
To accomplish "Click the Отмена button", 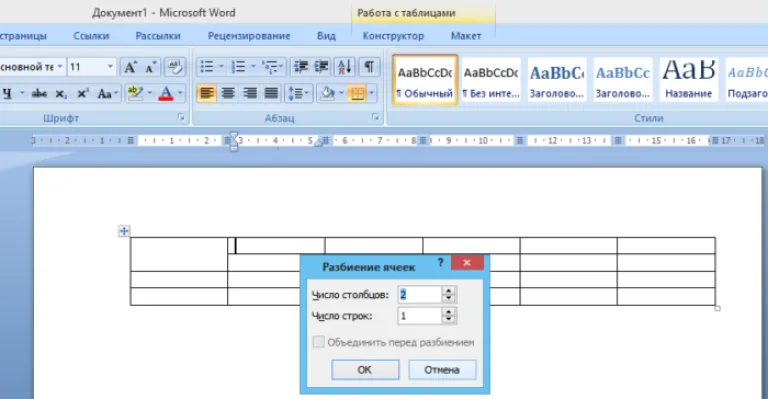I will coord(442,370).
